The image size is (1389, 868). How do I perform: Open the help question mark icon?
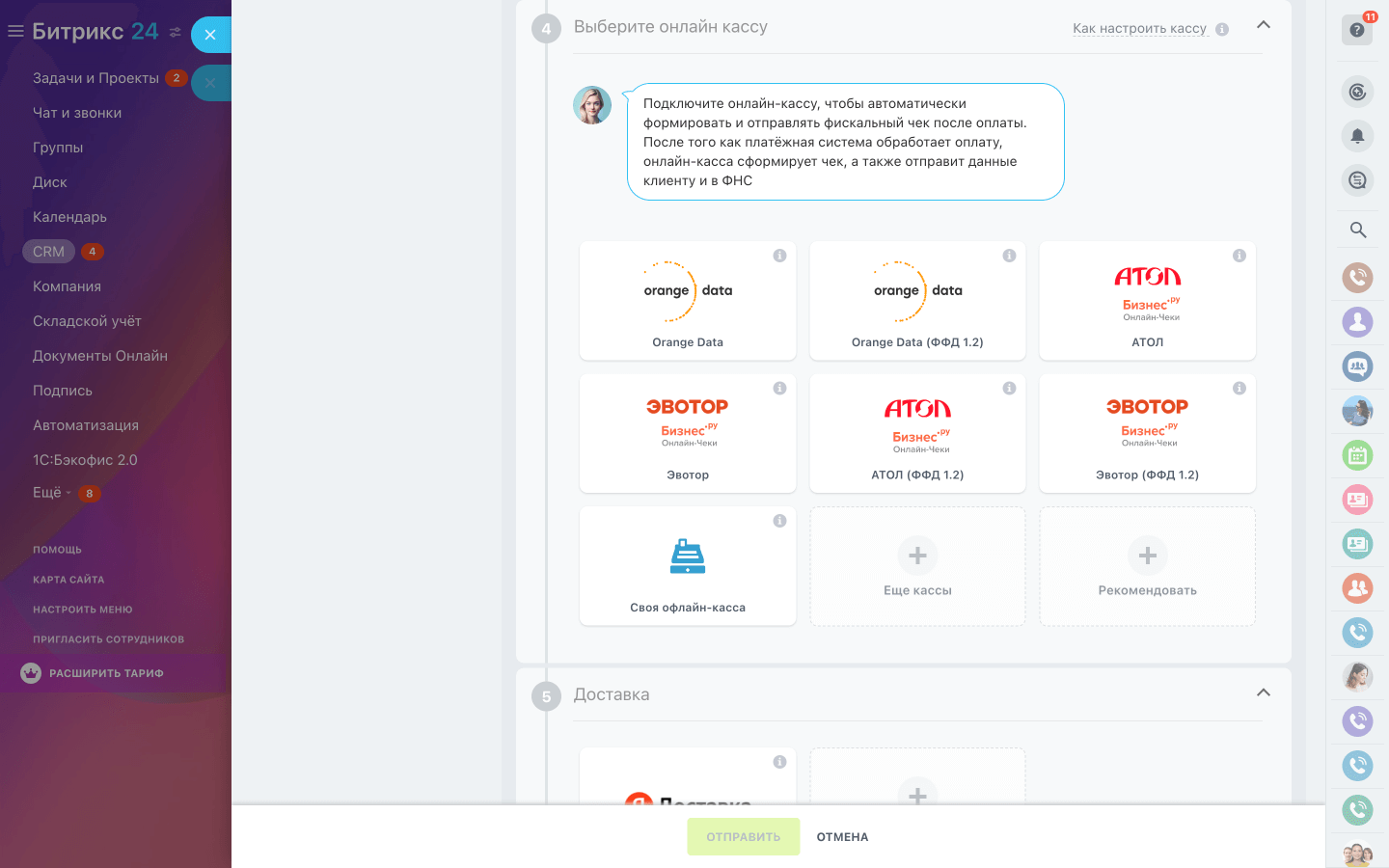[1357, 30]
